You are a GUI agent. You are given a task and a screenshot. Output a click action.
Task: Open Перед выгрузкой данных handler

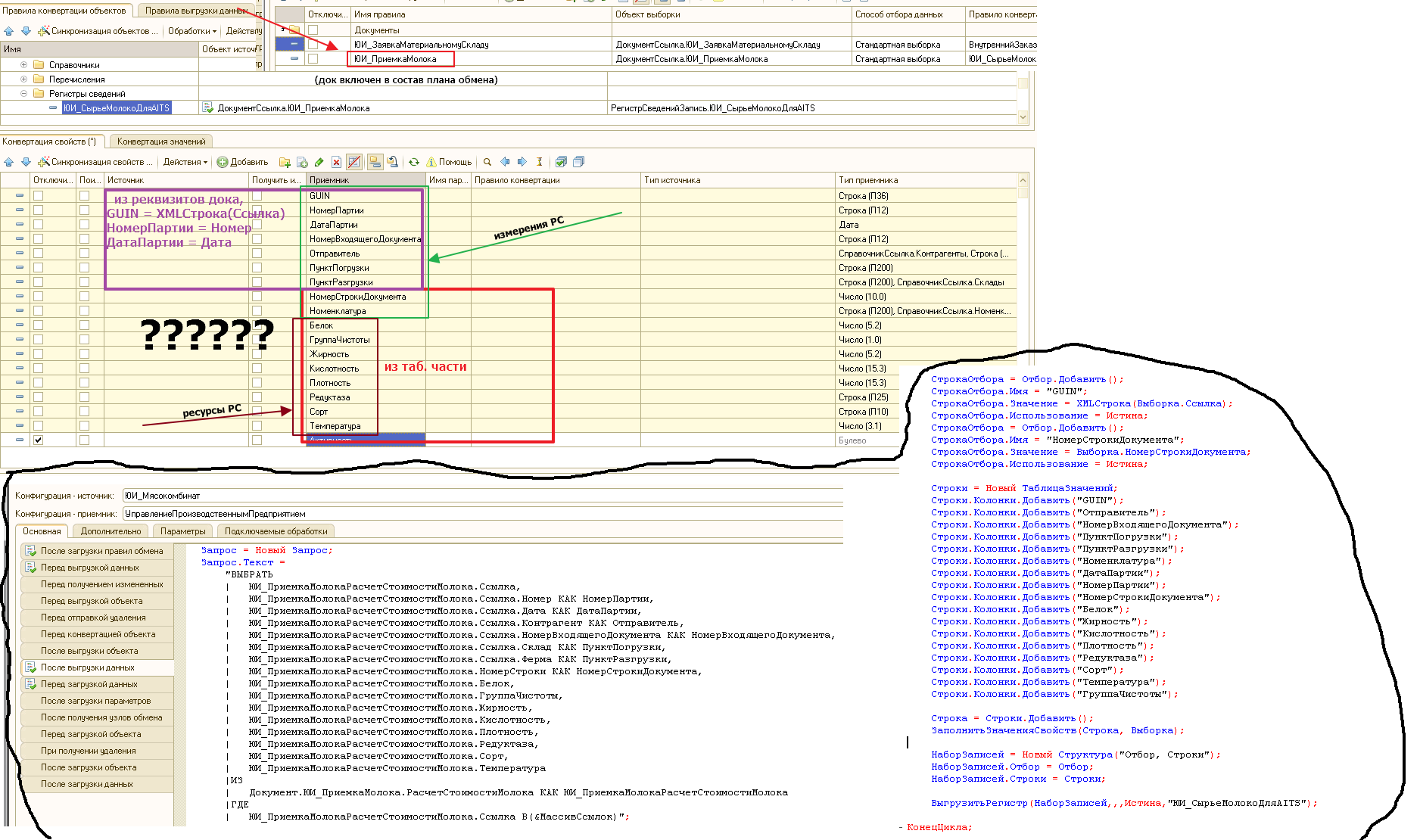[98, 568]
